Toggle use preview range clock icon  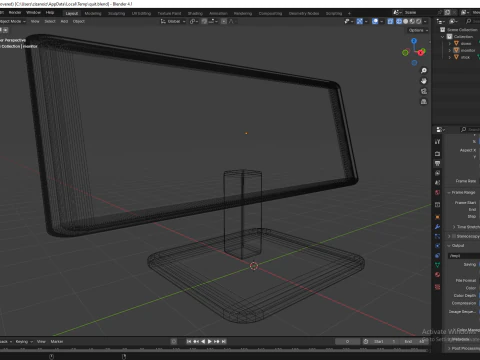point(366,341)
